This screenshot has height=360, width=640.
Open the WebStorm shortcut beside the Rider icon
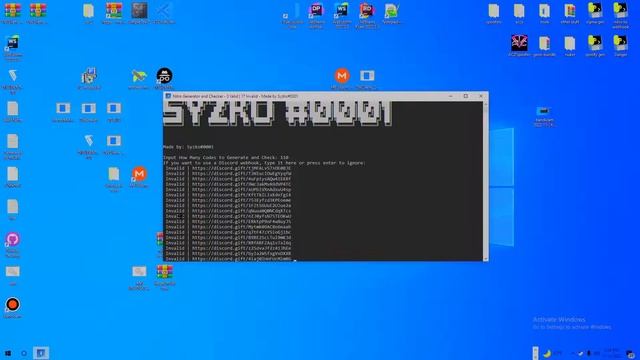[342, 10]
